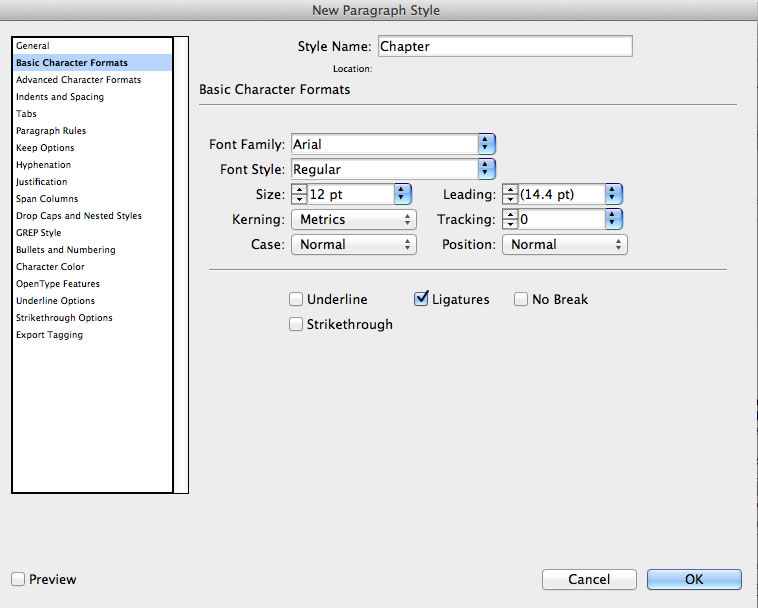Viewport: 758px width, 608px height.
Task: Click the Tracking value field
Action: (562, 219)
